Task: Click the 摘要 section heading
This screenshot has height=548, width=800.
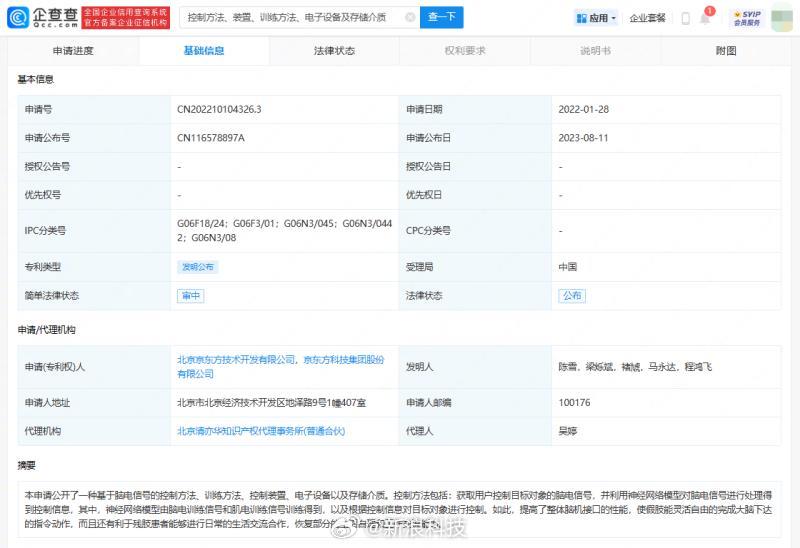Action: (x=27, y=465)
